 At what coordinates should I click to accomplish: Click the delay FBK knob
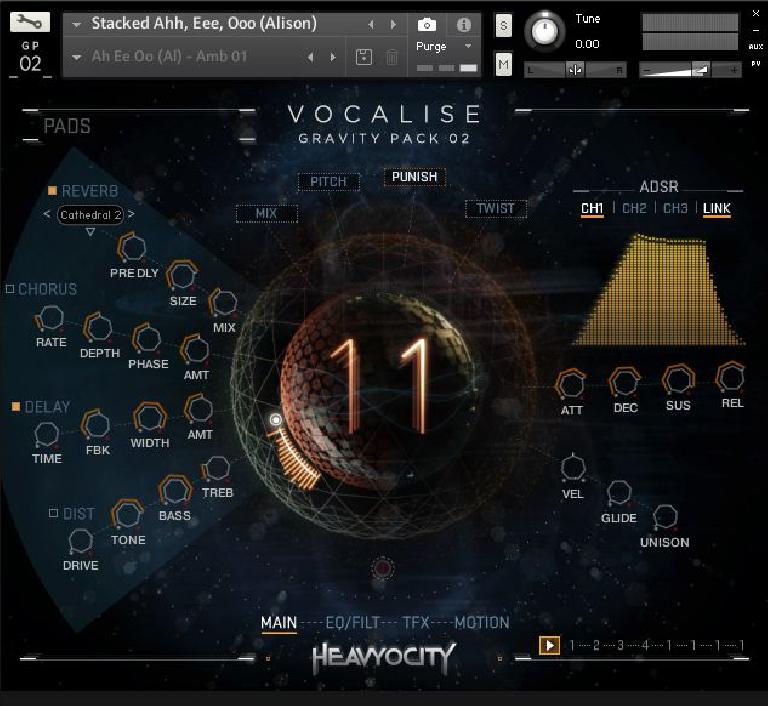96,425
